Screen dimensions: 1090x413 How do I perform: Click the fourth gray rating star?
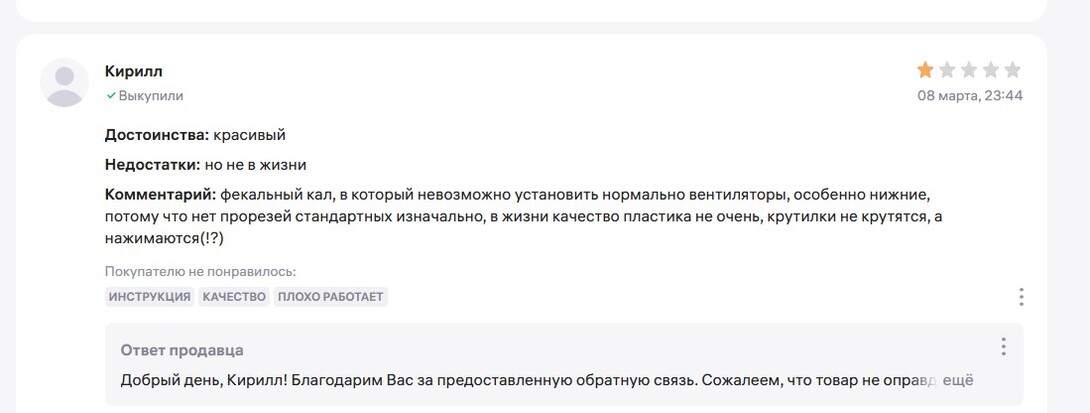click(991, 70)
